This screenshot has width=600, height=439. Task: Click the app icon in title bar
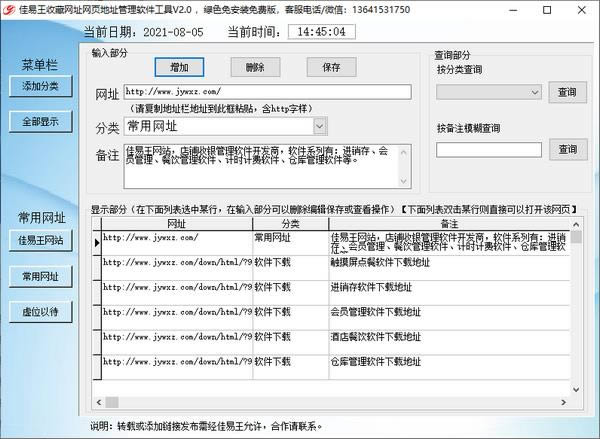coord(9,9)
